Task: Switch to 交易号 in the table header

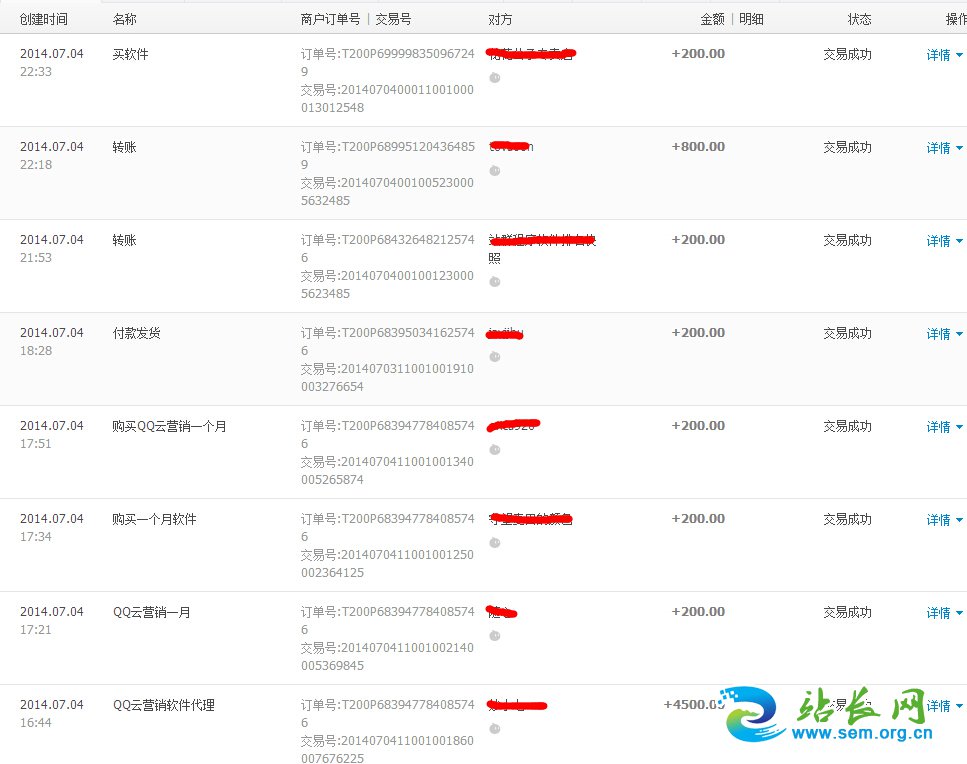Action: (x=393, y=19)
